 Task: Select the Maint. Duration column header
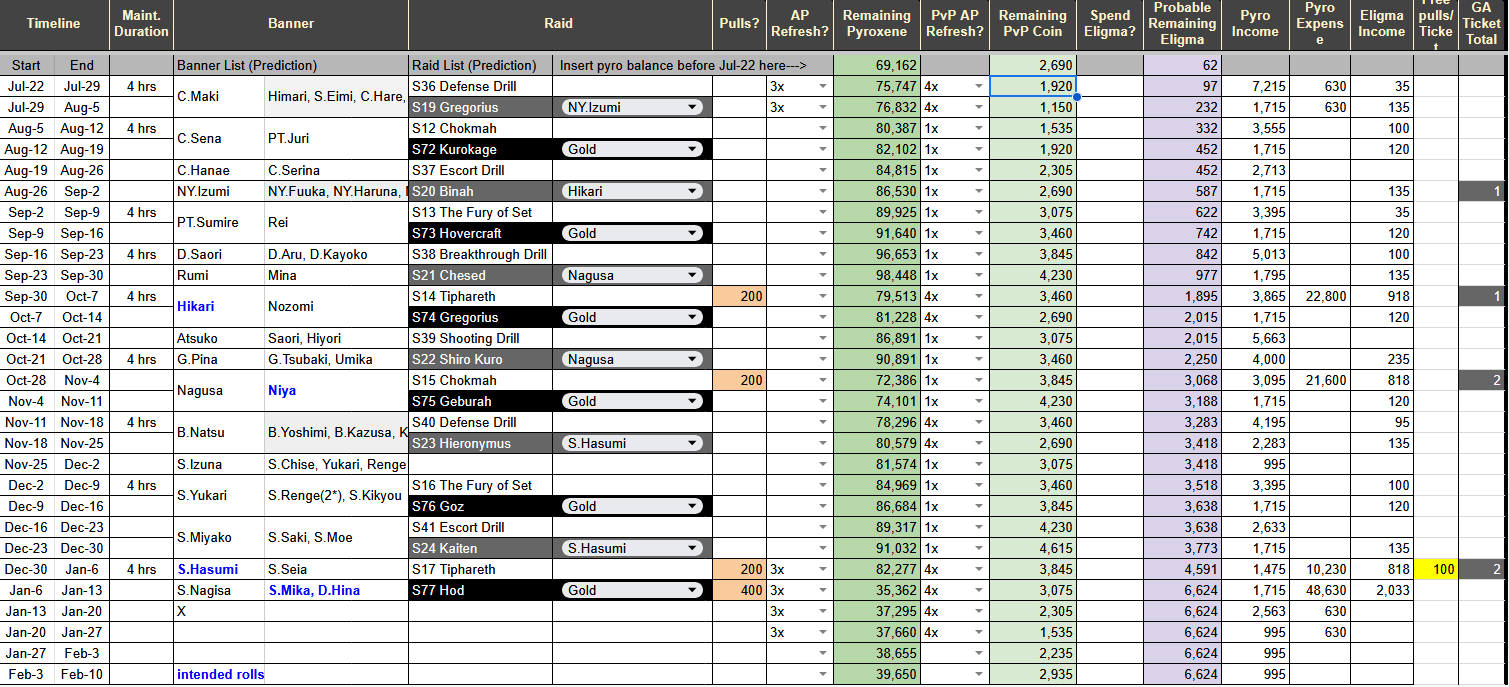coord(141,24)
